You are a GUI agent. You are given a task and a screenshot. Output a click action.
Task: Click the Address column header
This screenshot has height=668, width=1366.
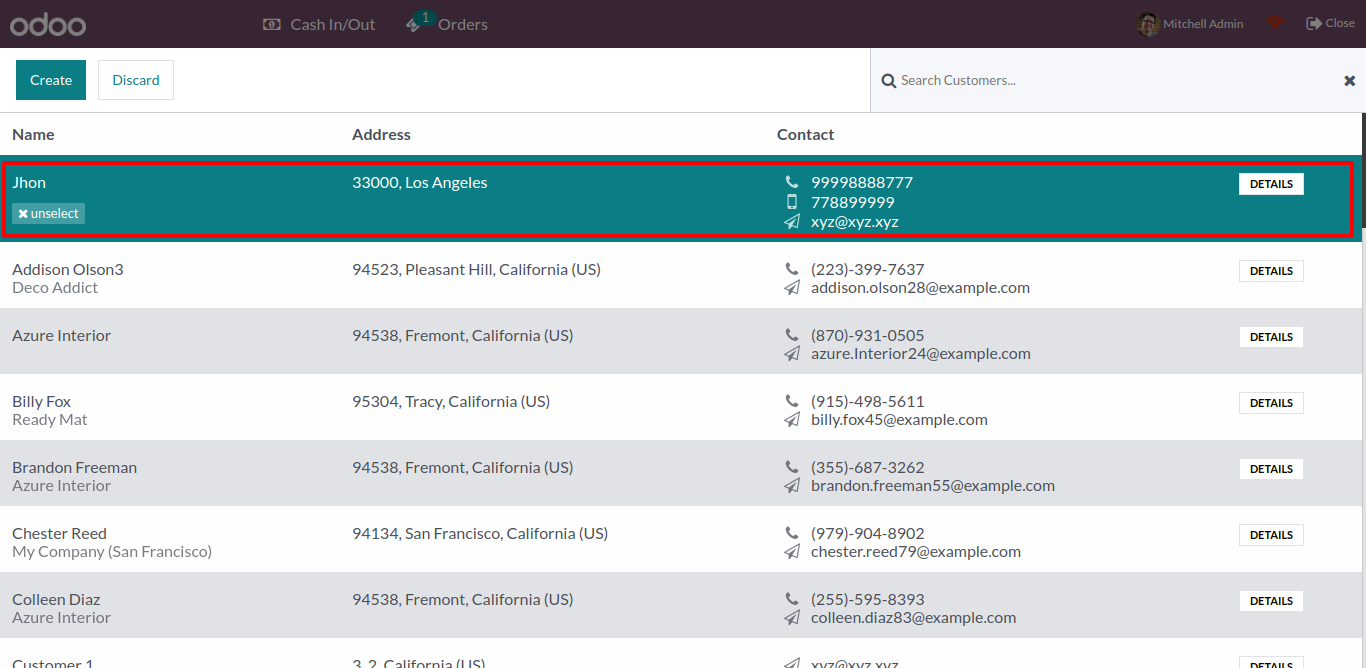point(381,134)
